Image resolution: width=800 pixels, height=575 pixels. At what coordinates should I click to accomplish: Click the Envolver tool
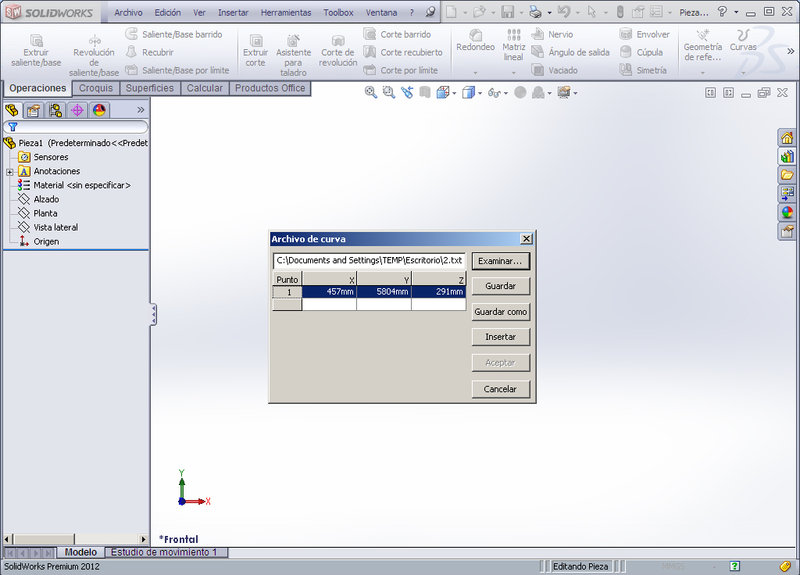tap(644, 34)
